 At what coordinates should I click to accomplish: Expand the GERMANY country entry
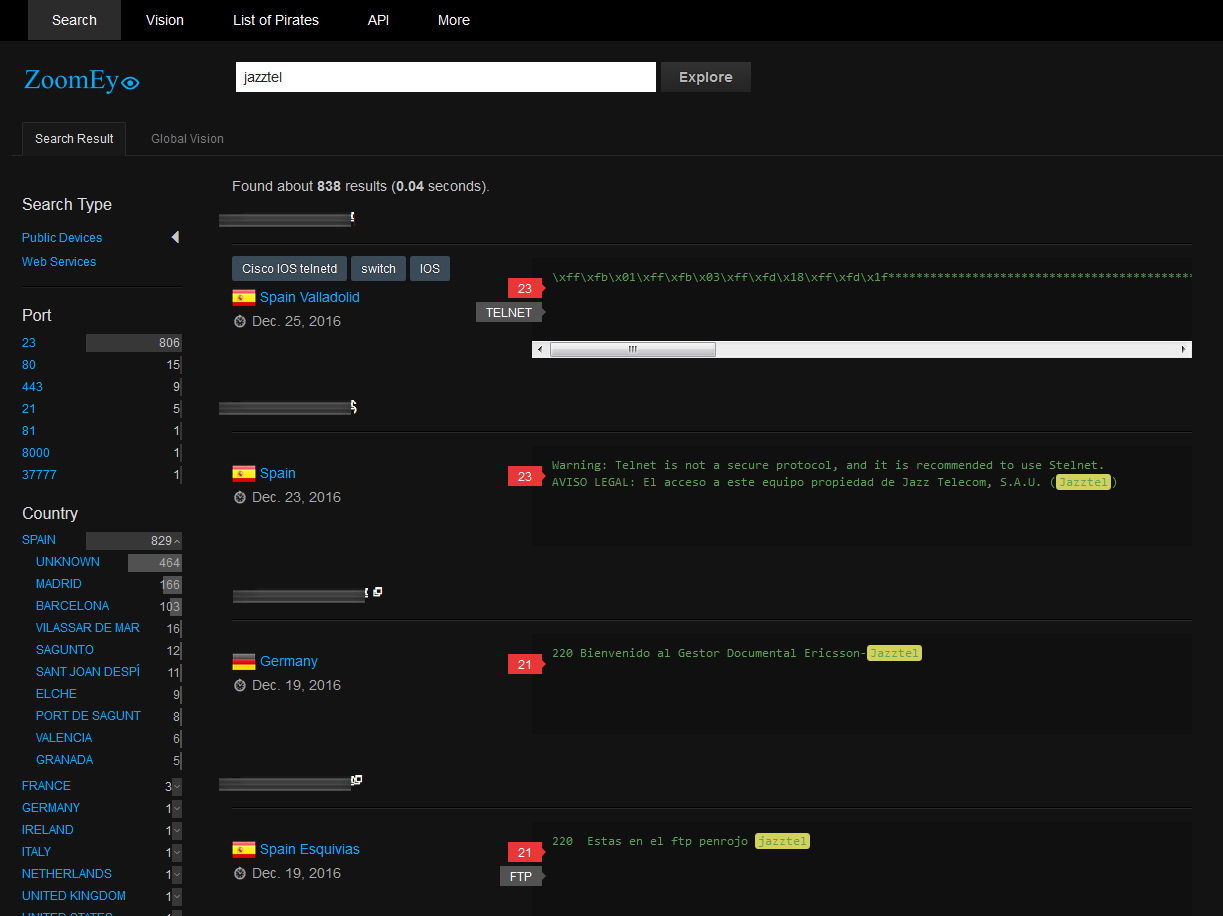tap(177, 808)
